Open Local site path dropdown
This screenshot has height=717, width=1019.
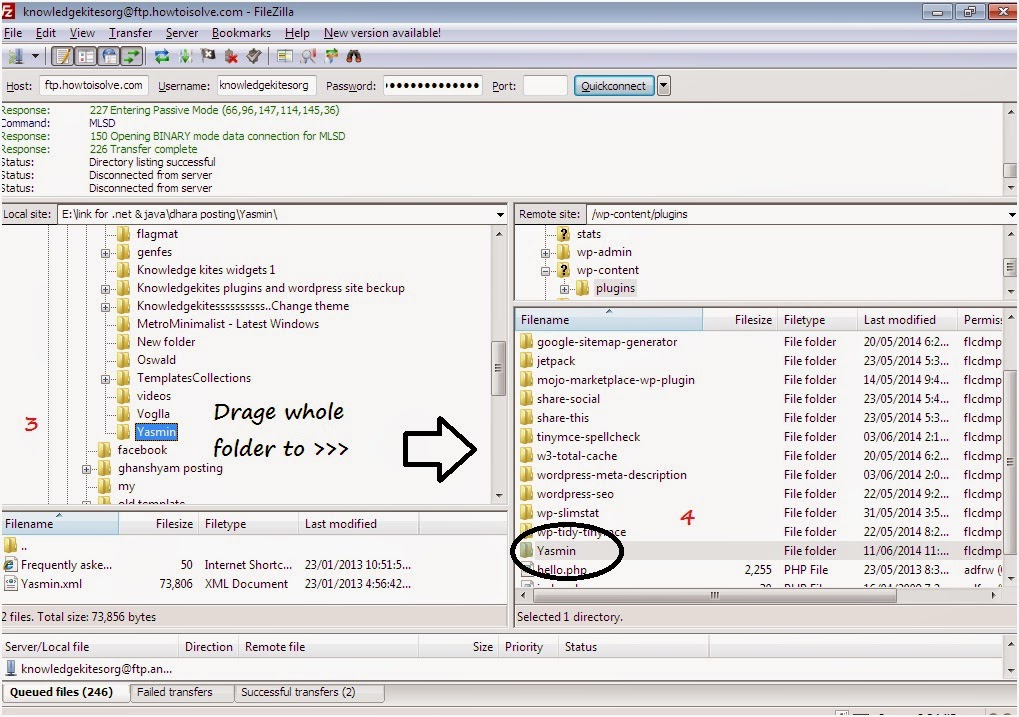point(500,214)
